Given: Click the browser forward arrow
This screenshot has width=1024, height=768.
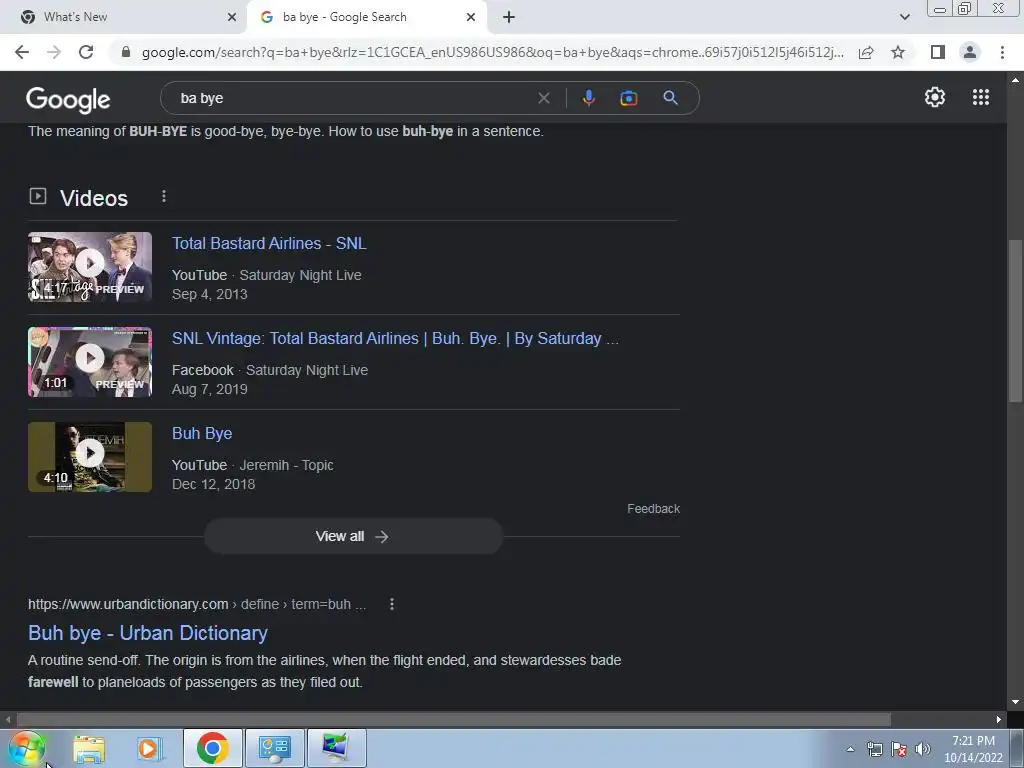Looking at the screenshot, I should 54,52.
